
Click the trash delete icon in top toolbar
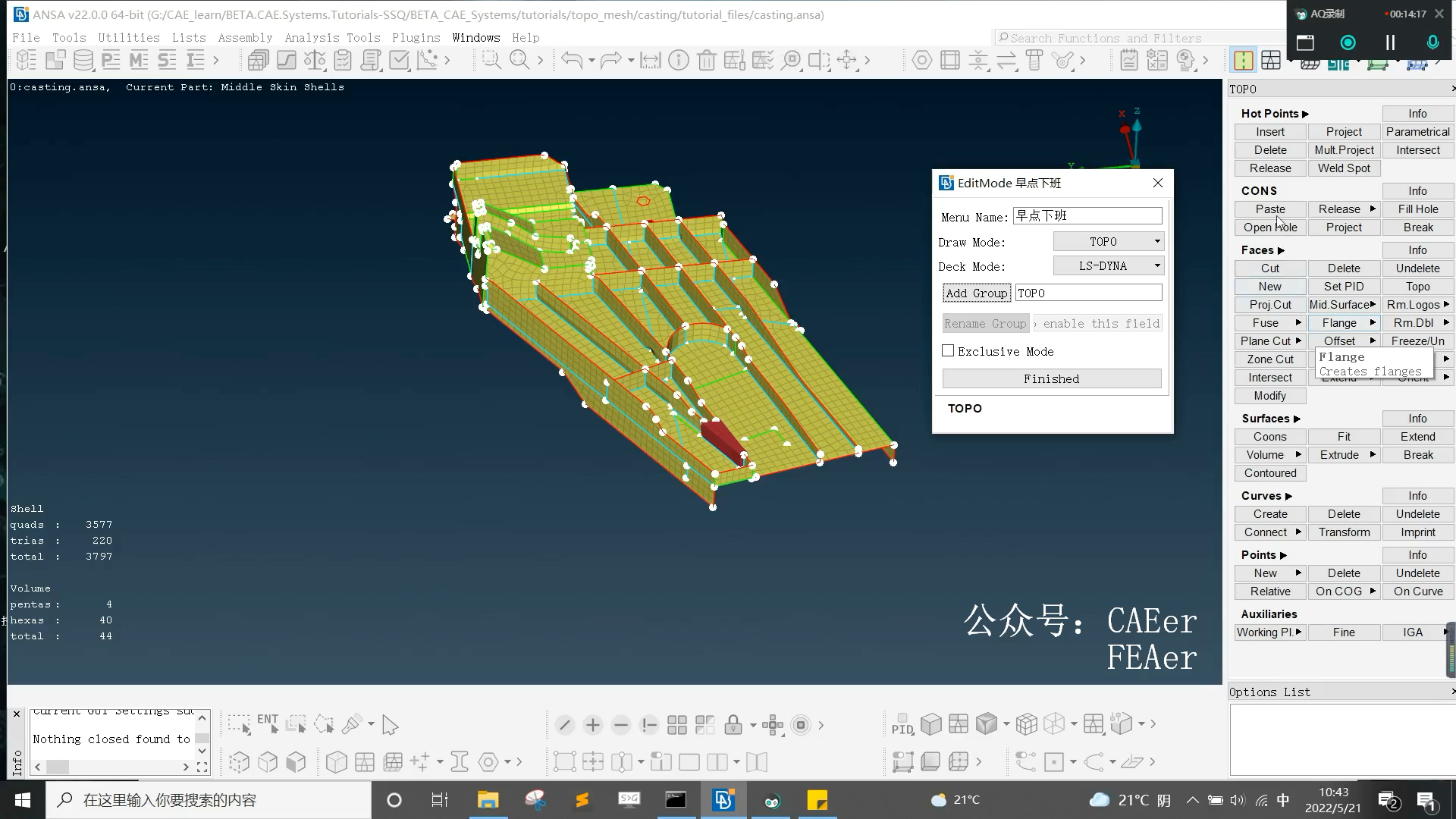[706, 60]
